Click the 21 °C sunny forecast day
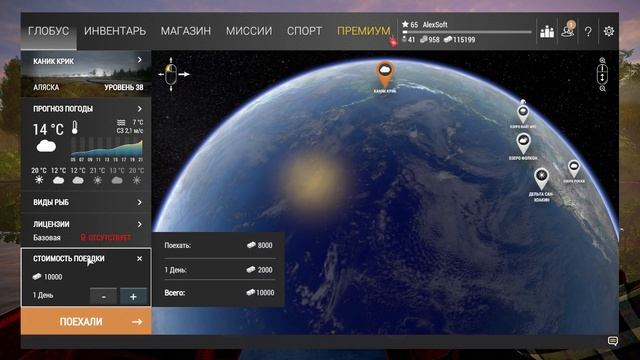The width and height of the screenshot is (640, 360). [x=98, y=176]
